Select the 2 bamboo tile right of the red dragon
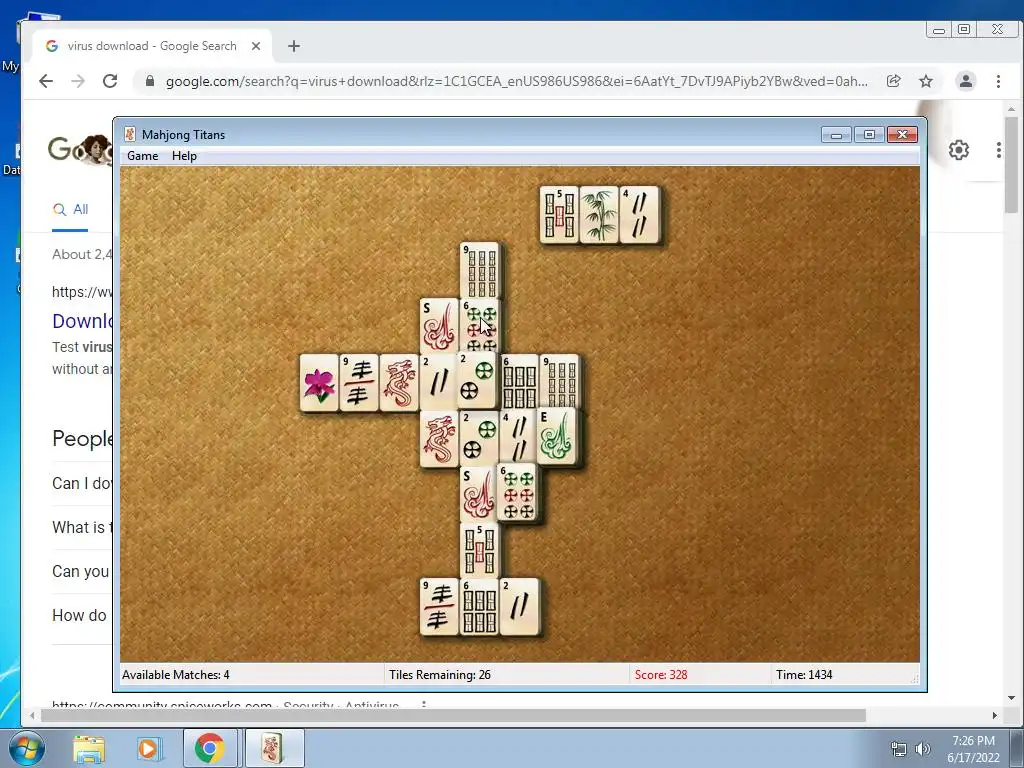This screenshot has width=1024, height=768. tap(439, 383)
